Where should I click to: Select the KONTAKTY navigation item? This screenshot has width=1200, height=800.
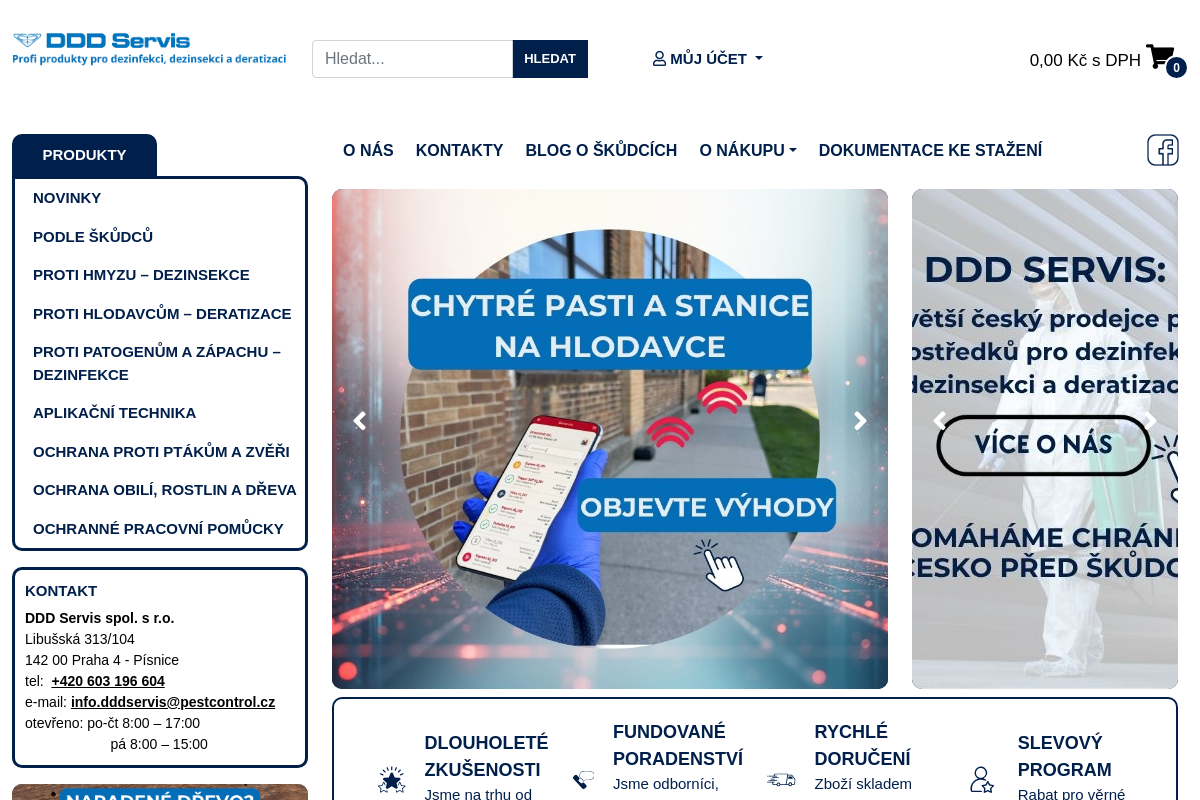(459, 150)
